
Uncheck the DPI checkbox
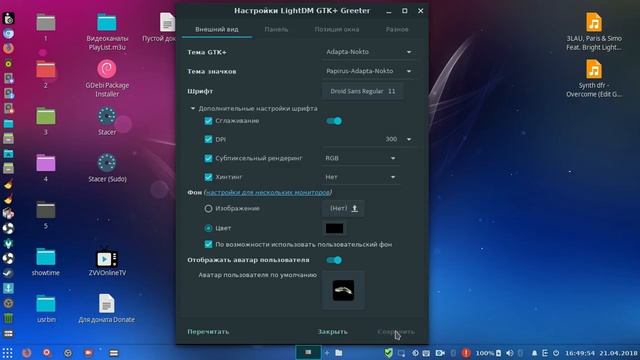point(208,139)
